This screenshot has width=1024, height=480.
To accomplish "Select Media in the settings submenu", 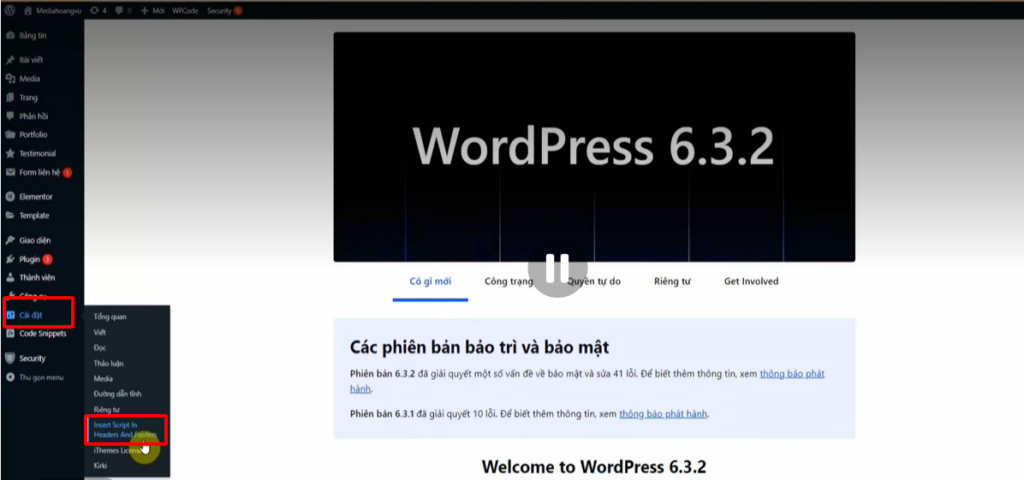I will click(x=103, y=379).
